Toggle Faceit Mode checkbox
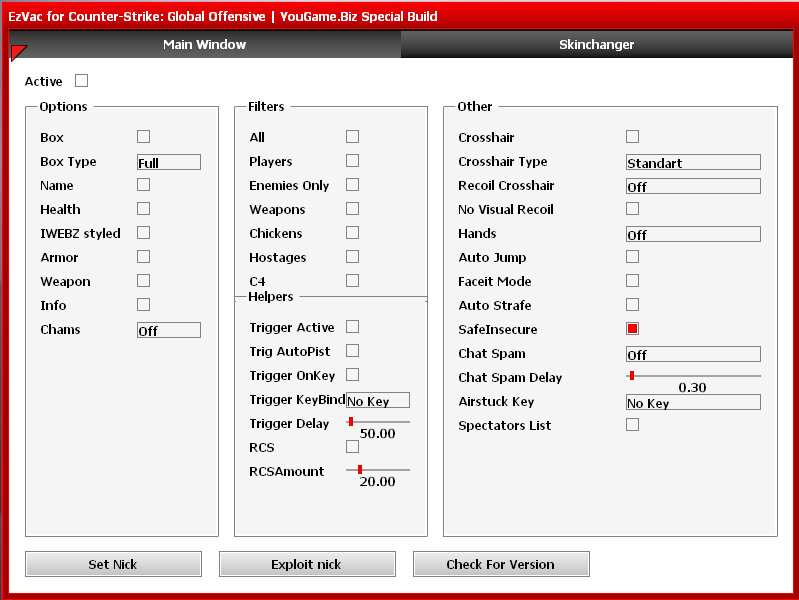The image size is (799, 600). 632,280
